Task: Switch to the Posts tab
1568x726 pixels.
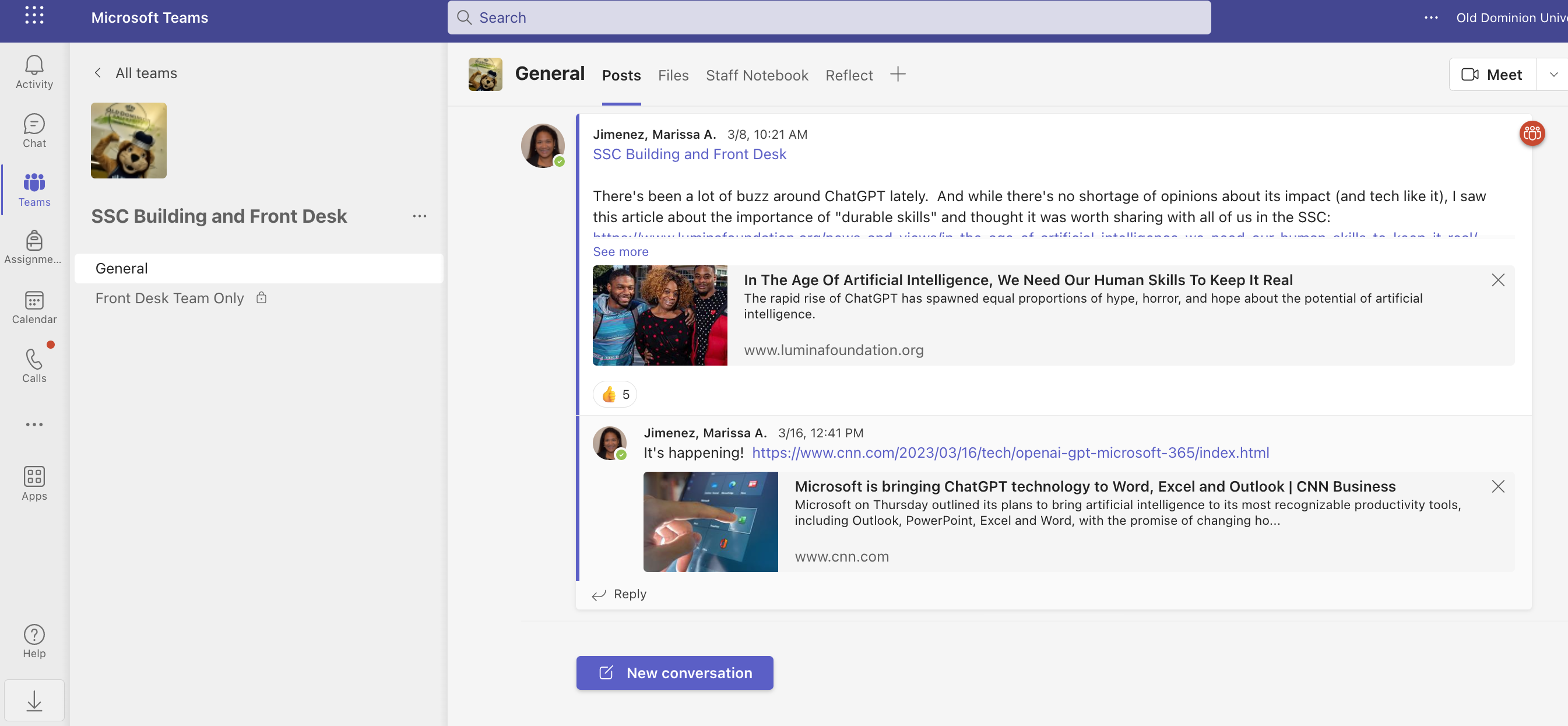Action: coord(621,75)
